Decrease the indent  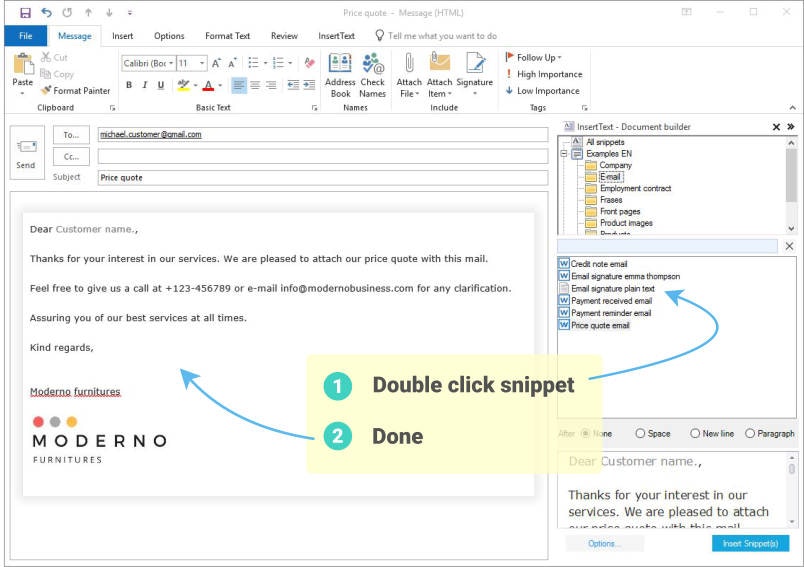click(x=293, y=85)
